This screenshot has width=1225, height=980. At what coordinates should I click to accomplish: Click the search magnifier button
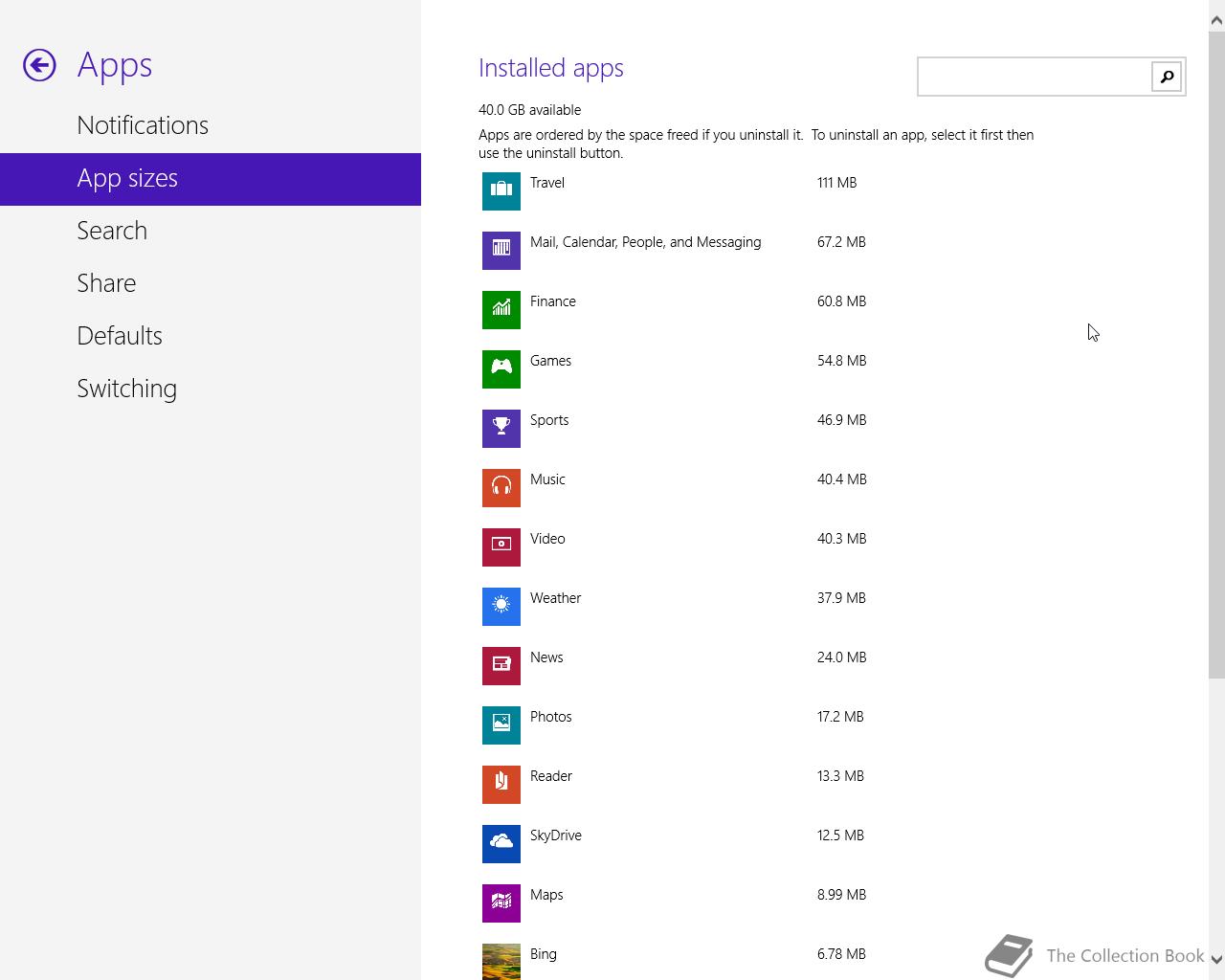(x=1167, y=77)
